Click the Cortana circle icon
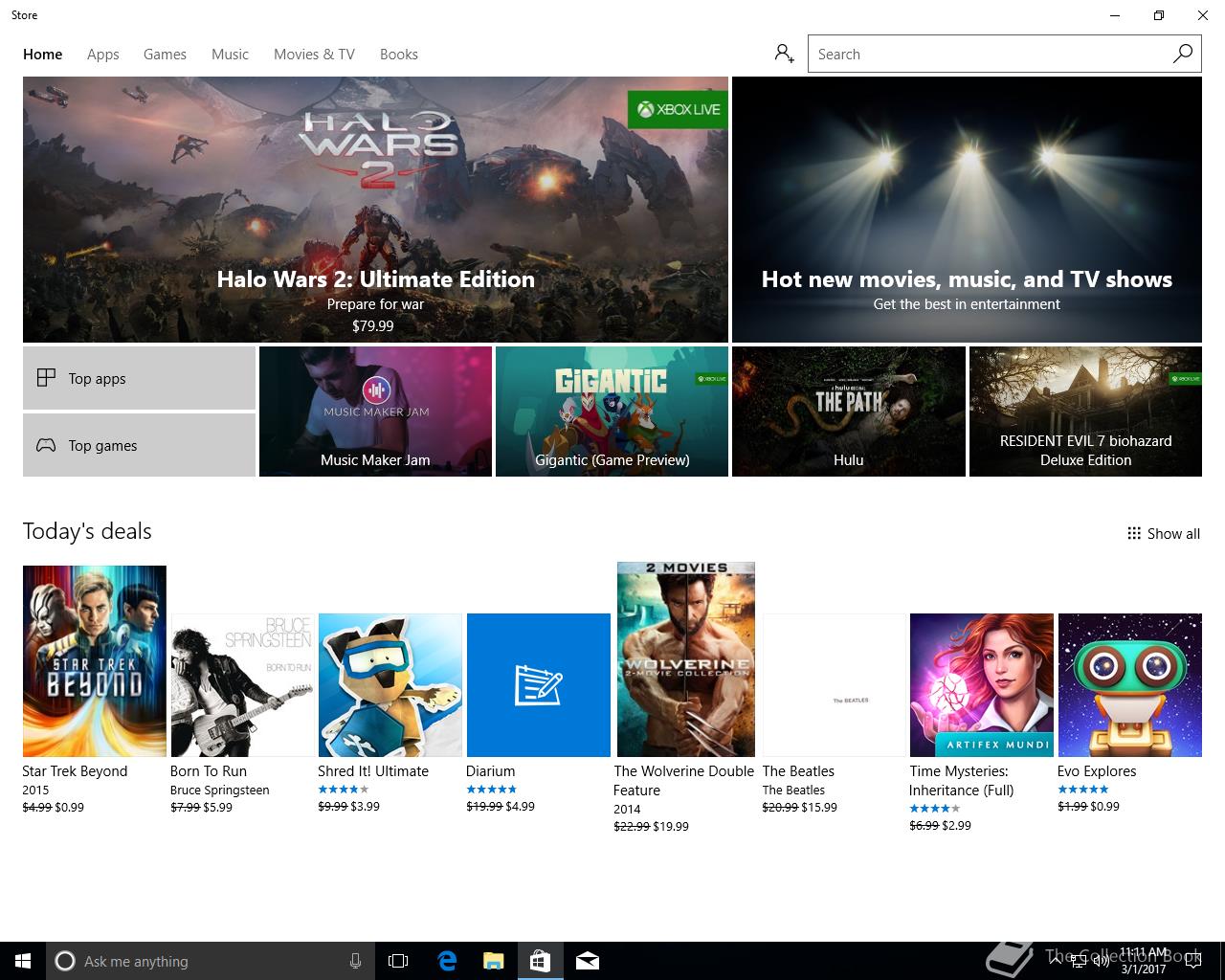Viewport: 1225px width, 980px height. pos(65,961)
